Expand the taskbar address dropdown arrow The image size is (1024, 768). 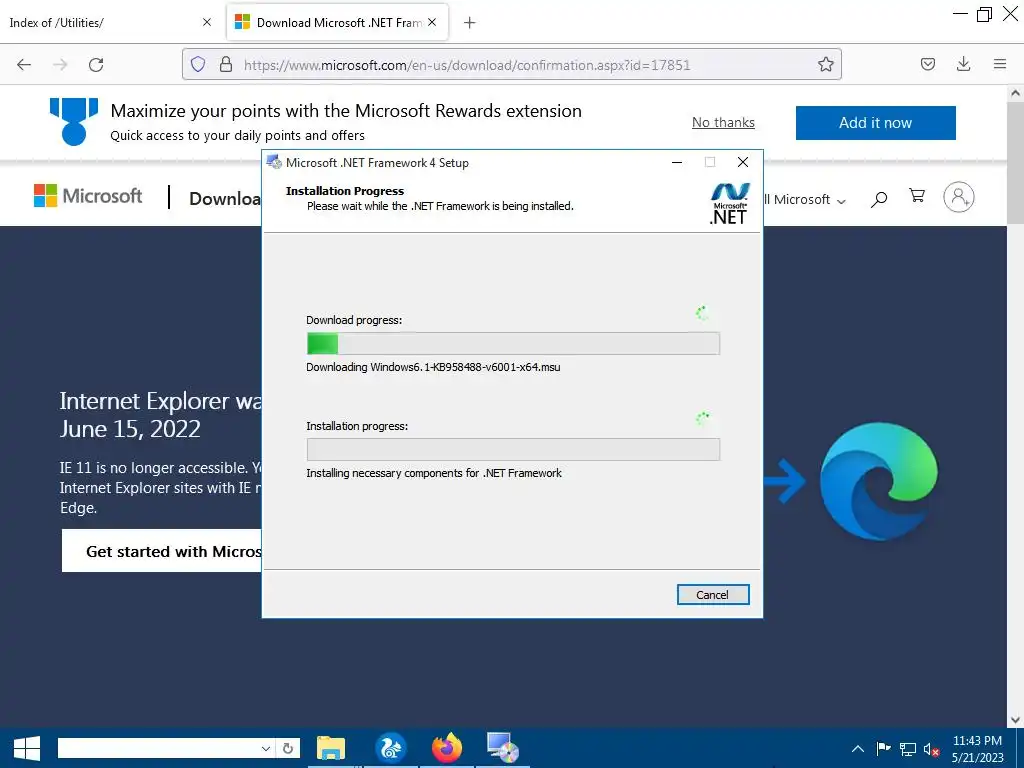click(x=265, y=748)
